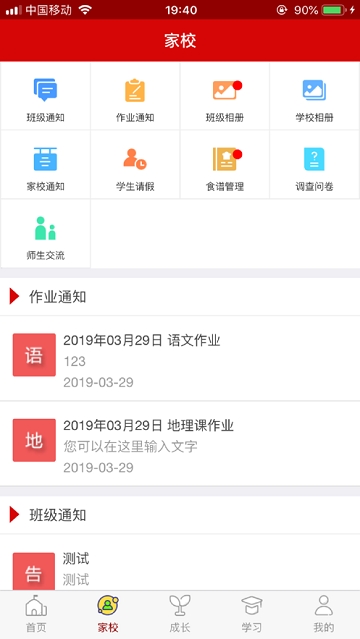
Task: Open 2019年03月29日 地理课作业 entry
Action: pyautogui.click(x=180, y=443)
